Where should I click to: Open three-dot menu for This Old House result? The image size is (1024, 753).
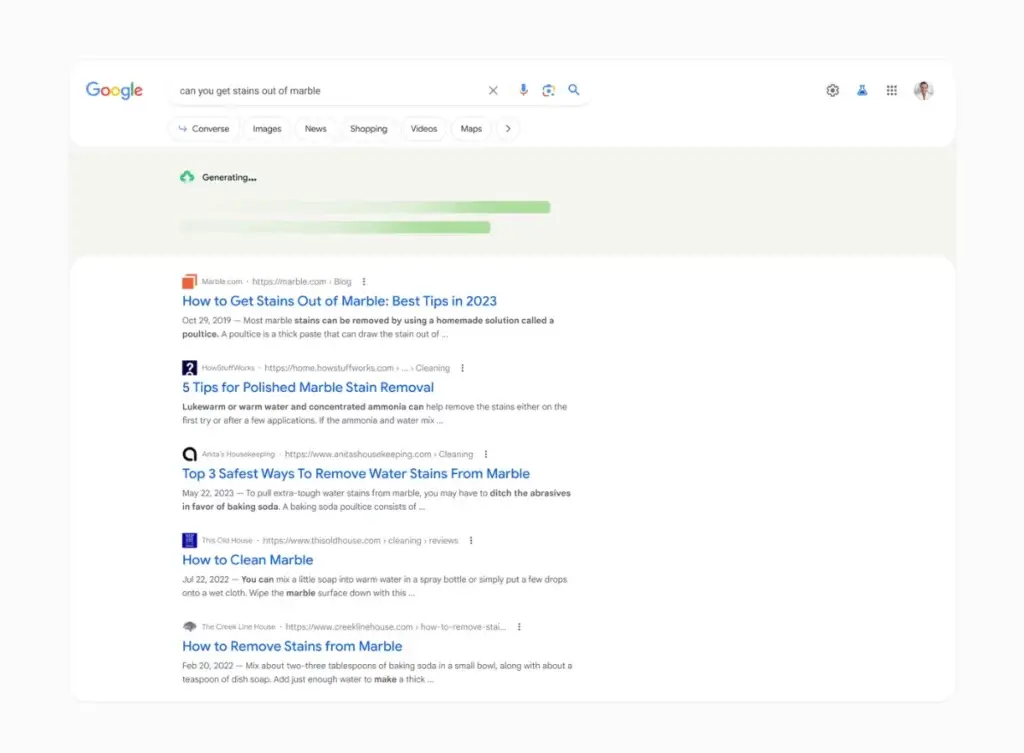pyautogui.click(x=471, y=541)
